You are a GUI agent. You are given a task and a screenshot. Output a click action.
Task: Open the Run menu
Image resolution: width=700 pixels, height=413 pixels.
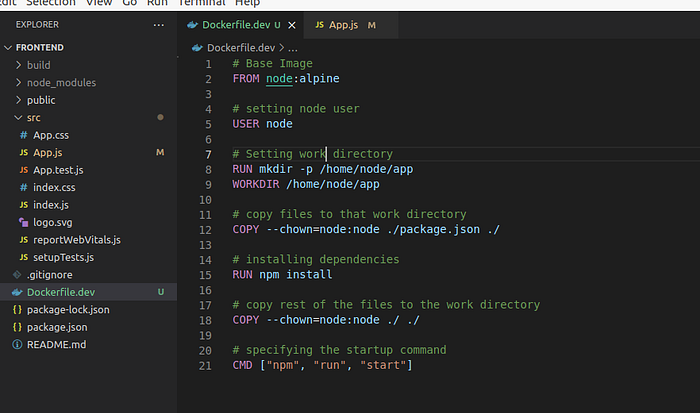[x=157, y=3]
